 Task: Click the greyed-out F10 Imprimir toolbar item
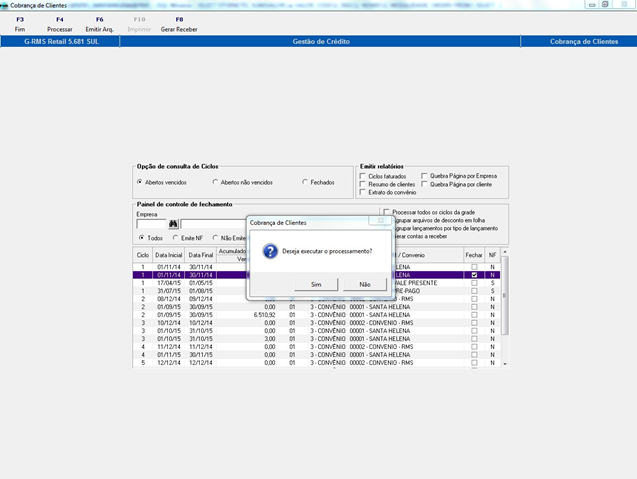139,24
